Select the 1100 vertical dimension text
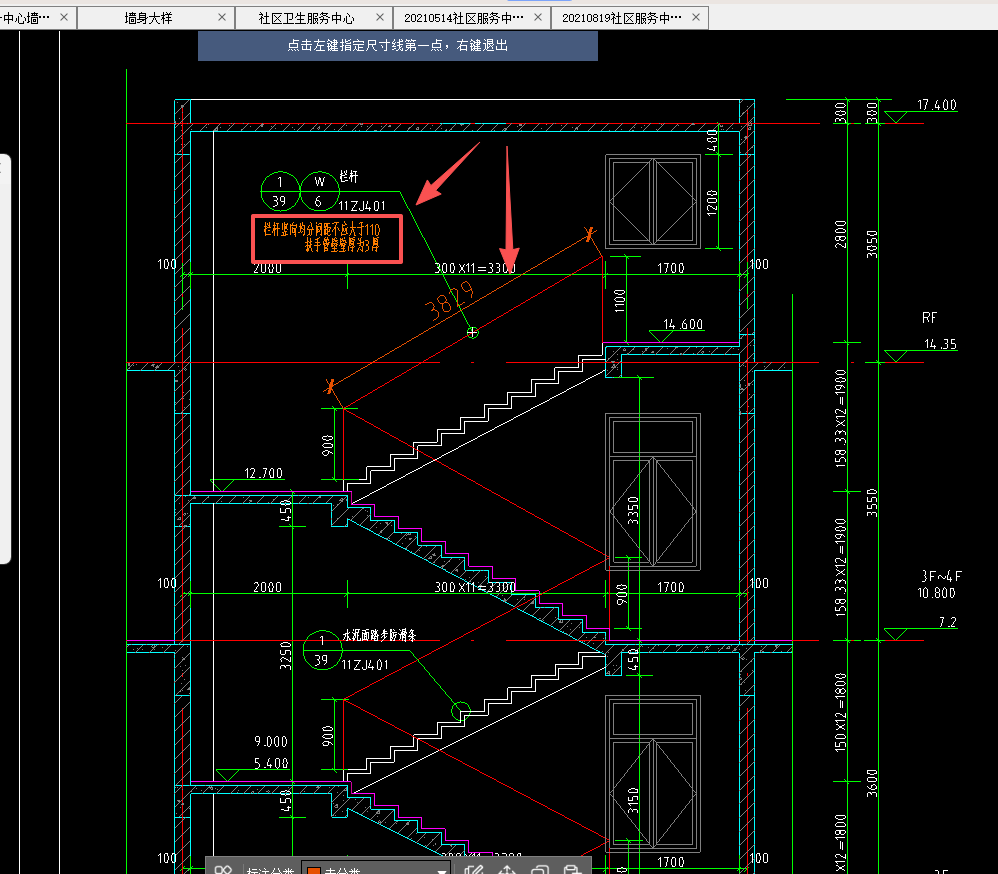Viewport: 998px width, 874px height. (x=620, y=300)
